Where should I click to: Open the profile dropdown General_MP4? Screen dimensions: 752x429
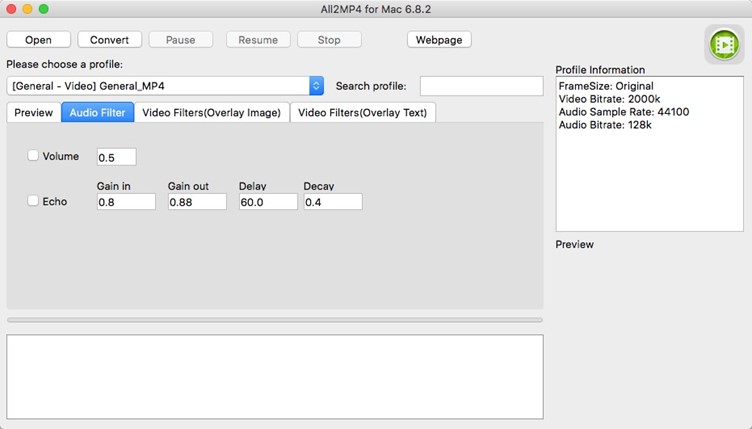165,86
